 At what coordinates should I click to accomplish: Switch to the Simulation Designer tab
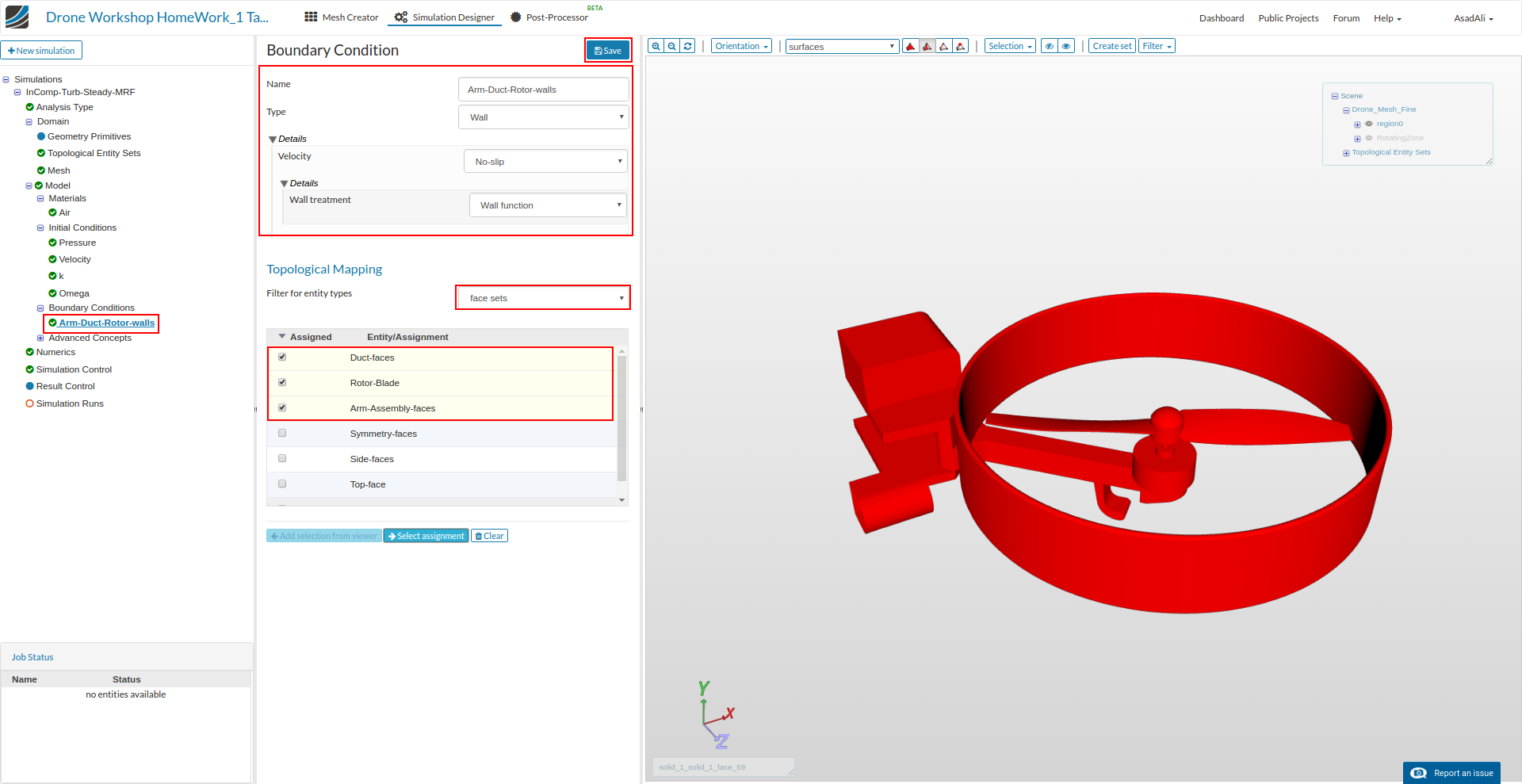click(445, 17)
